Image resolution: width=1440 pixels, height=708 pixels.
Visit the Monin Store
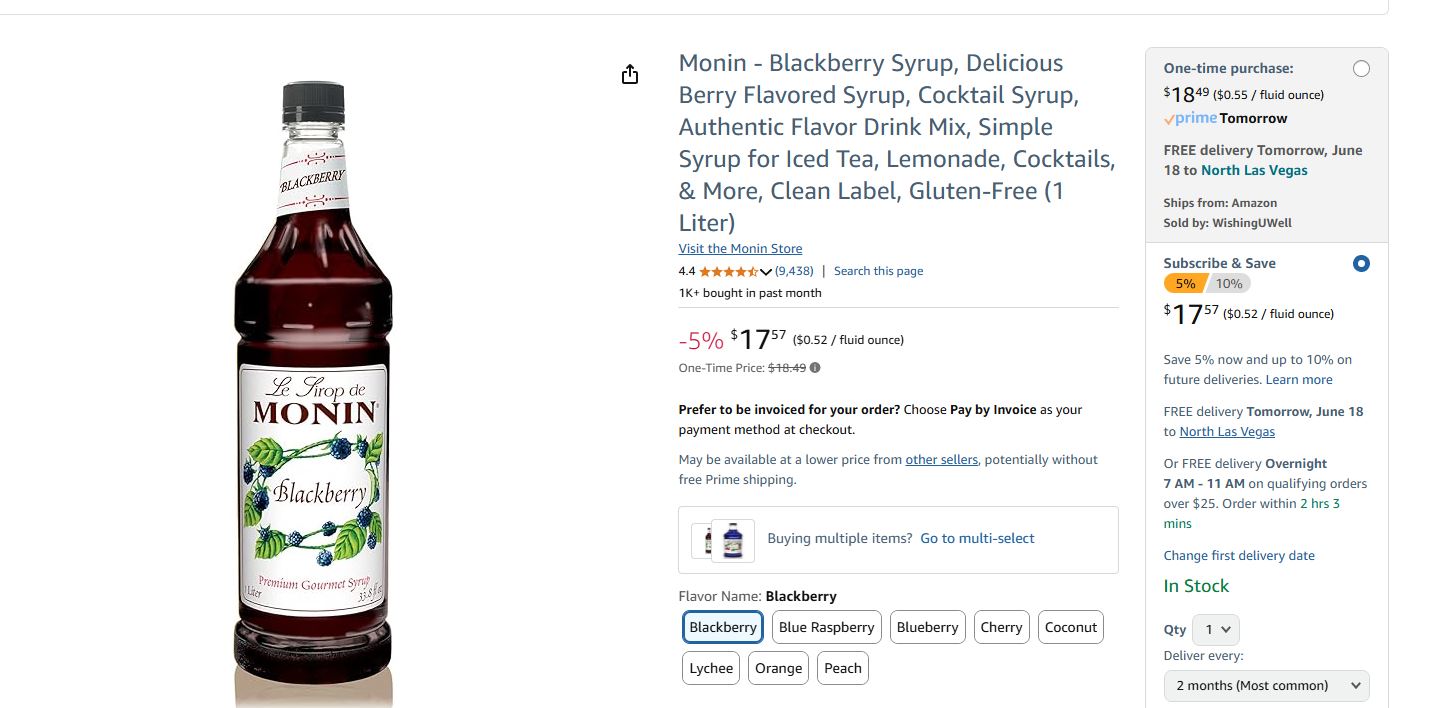pyautogui.click(x=740, y=248)
